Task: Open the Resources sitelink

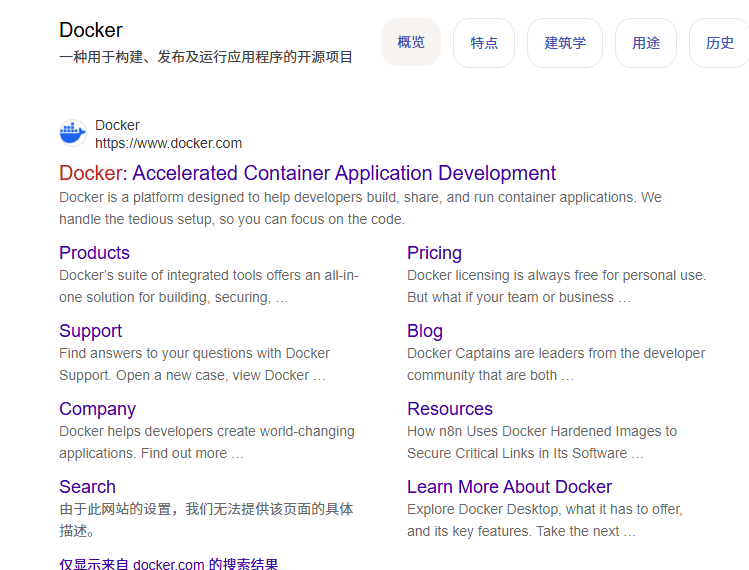Action: [449, 409]
